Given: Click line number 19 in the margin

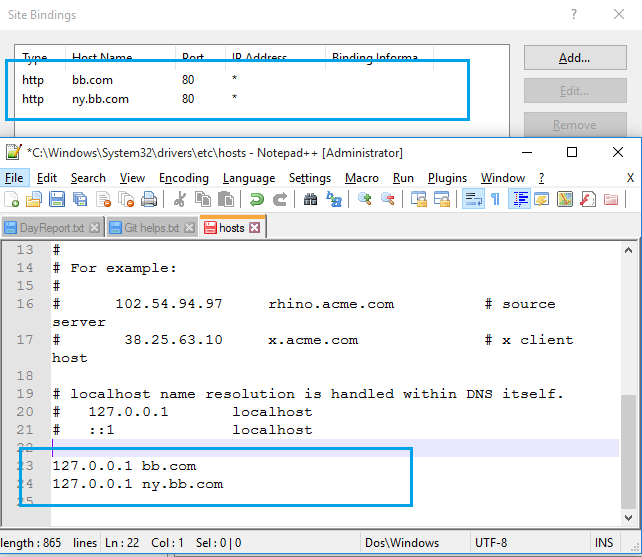Looking at the screenshot, I should (25, 394).
